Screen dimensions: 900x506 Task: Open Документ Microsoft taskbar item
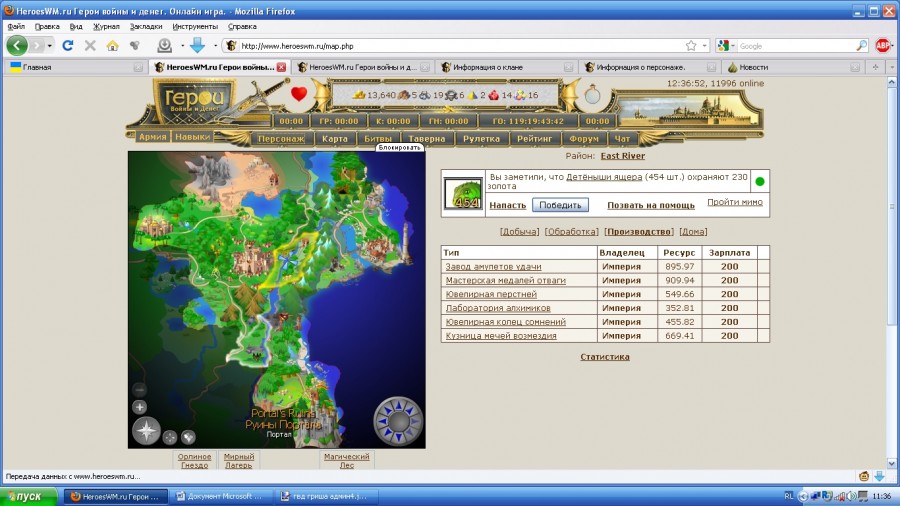[x=219, y=496]
